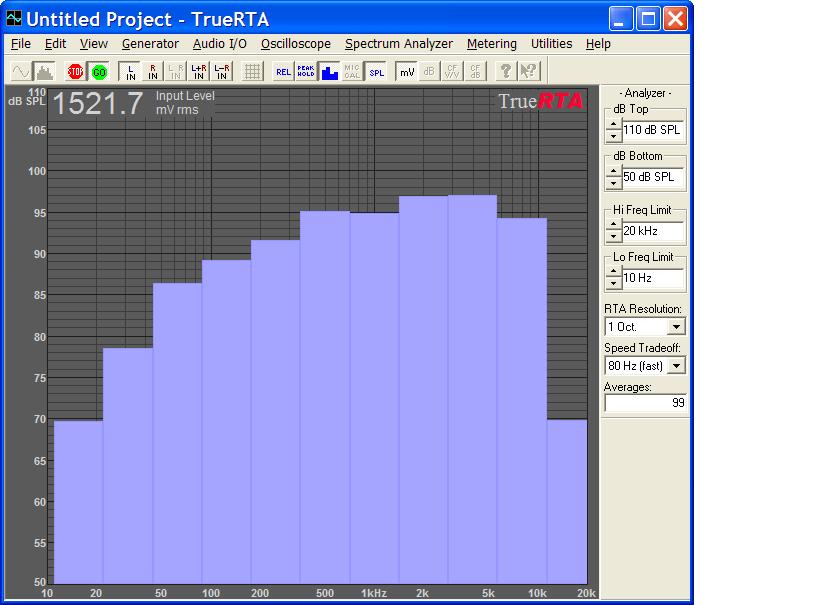This screenshot has height=605, width=840.
Task: Click the greyed L R IN input icon
Action: point(176,71)
